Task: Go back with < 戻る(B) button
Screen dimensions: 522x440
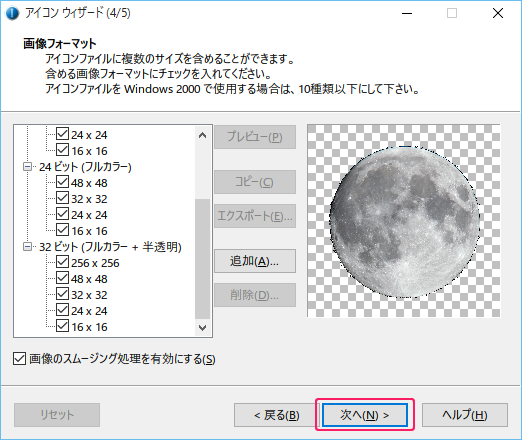Action: [x=277, y=415]
